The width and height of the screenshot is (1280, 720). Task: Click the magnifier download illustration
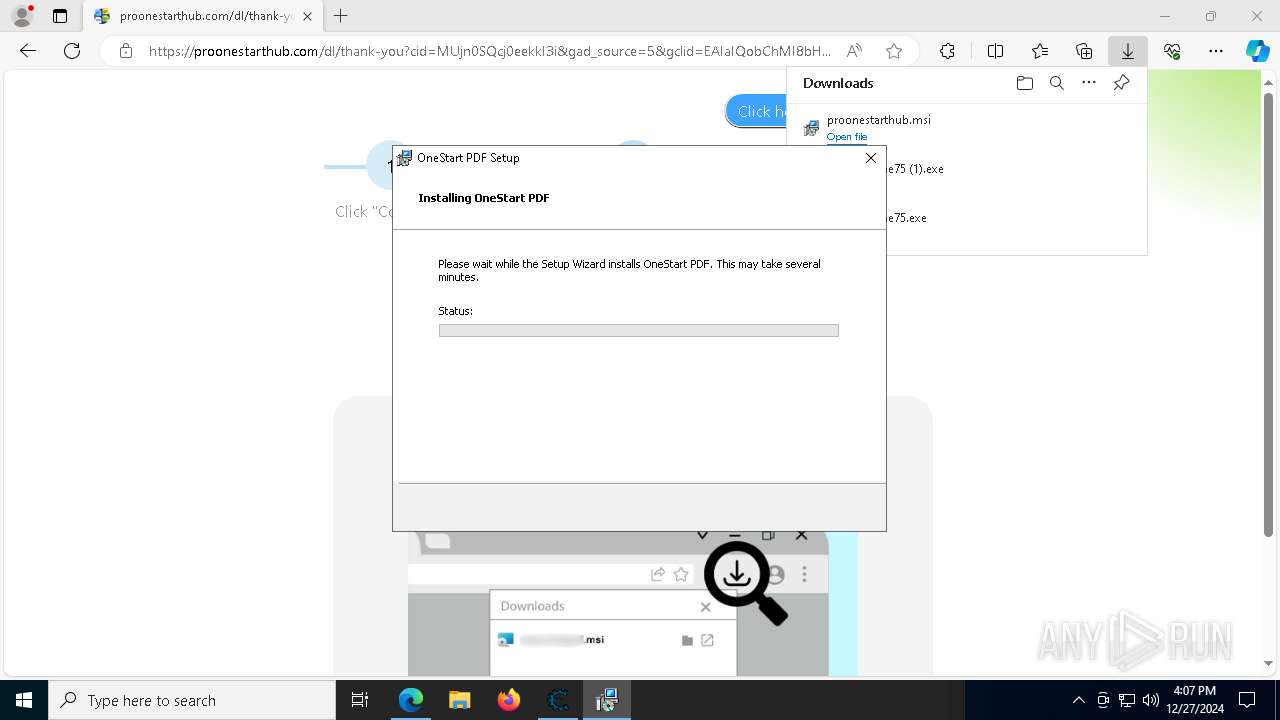pos(746,582)
